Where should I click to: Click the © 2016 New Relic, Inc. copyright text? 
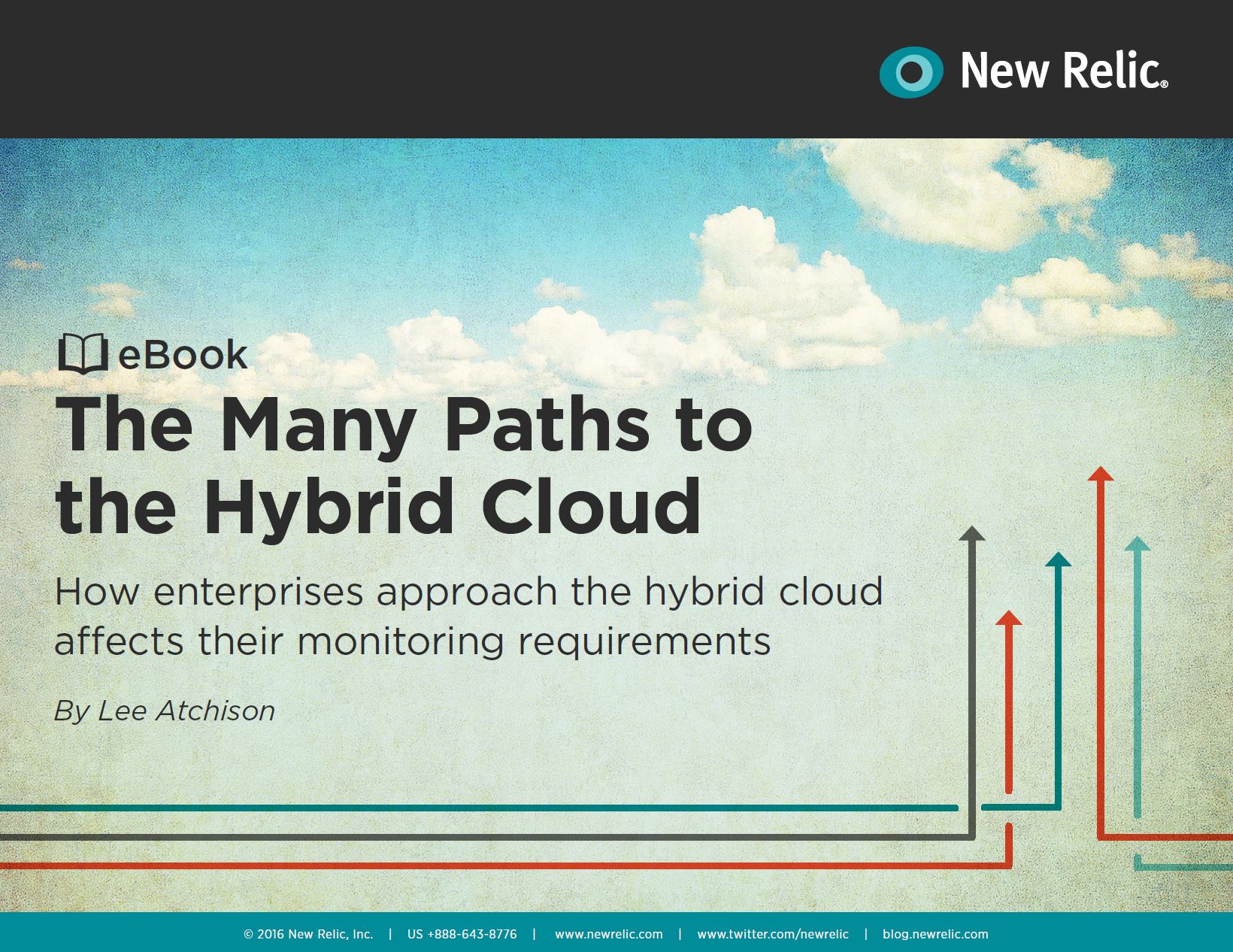pos(308,934)
